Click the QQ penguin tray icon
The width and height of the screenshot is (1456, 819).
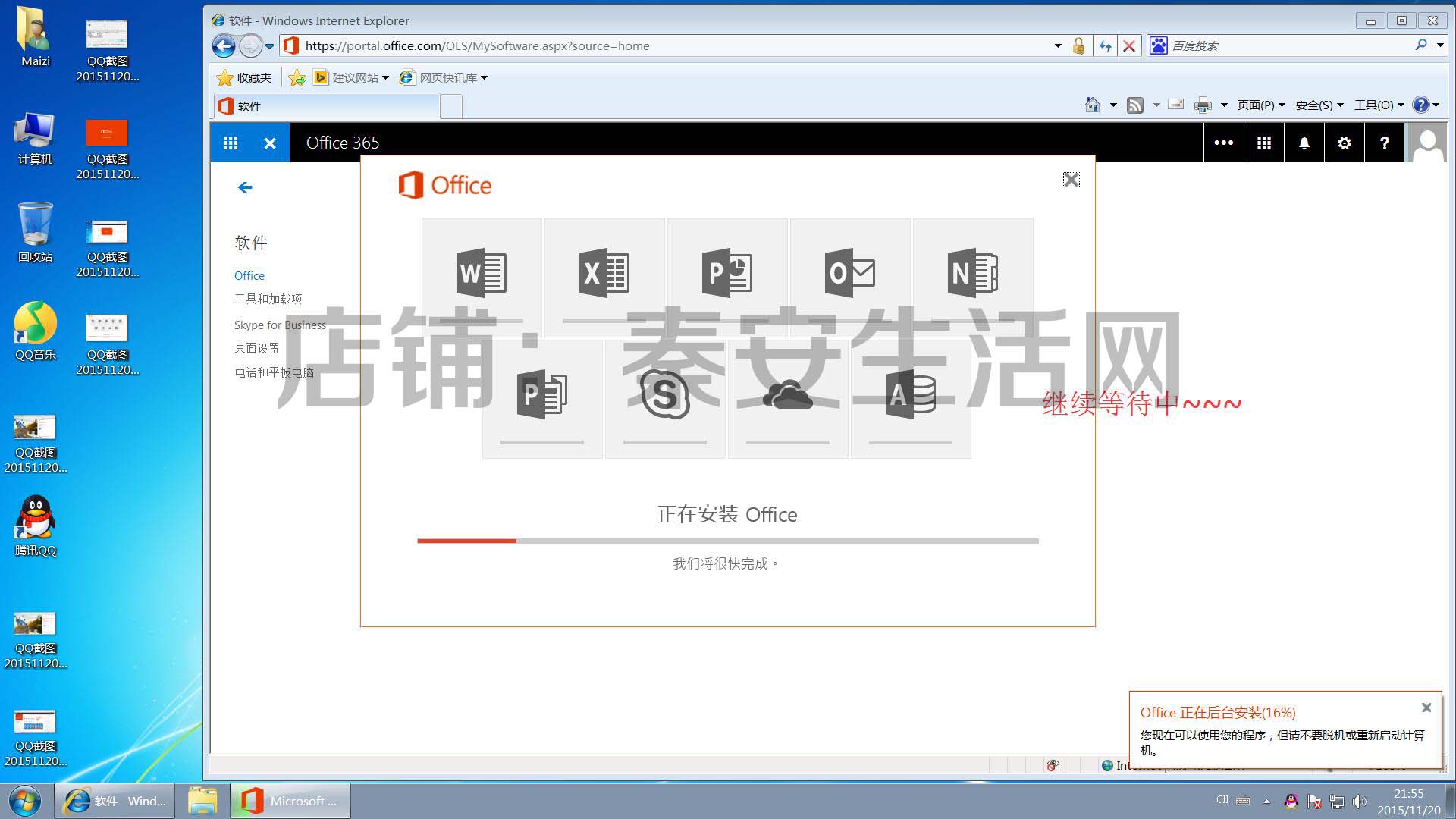point(1291,801)
